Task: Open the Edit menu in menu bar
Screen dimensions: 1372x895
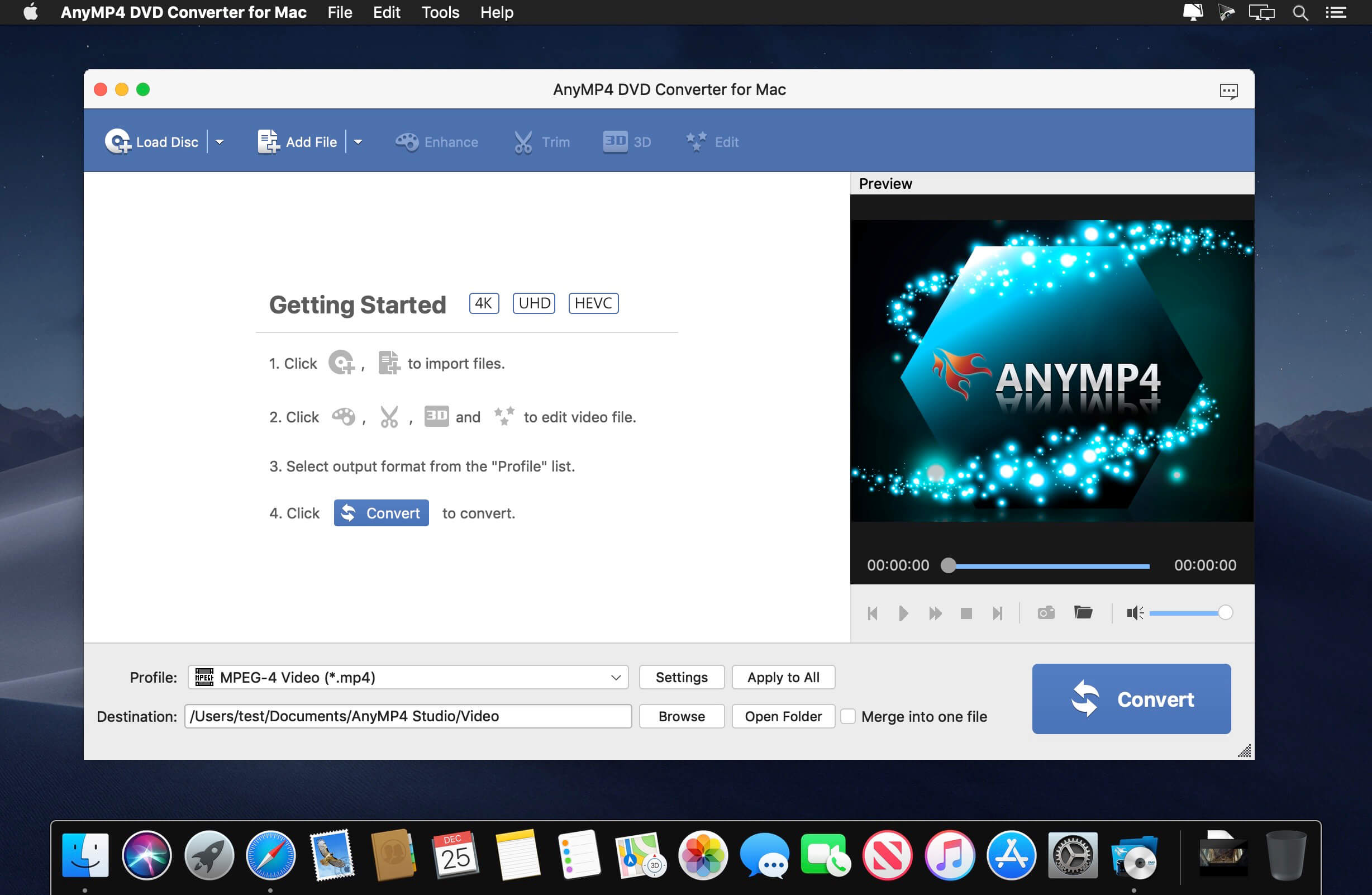Action: tap(385, 12)
